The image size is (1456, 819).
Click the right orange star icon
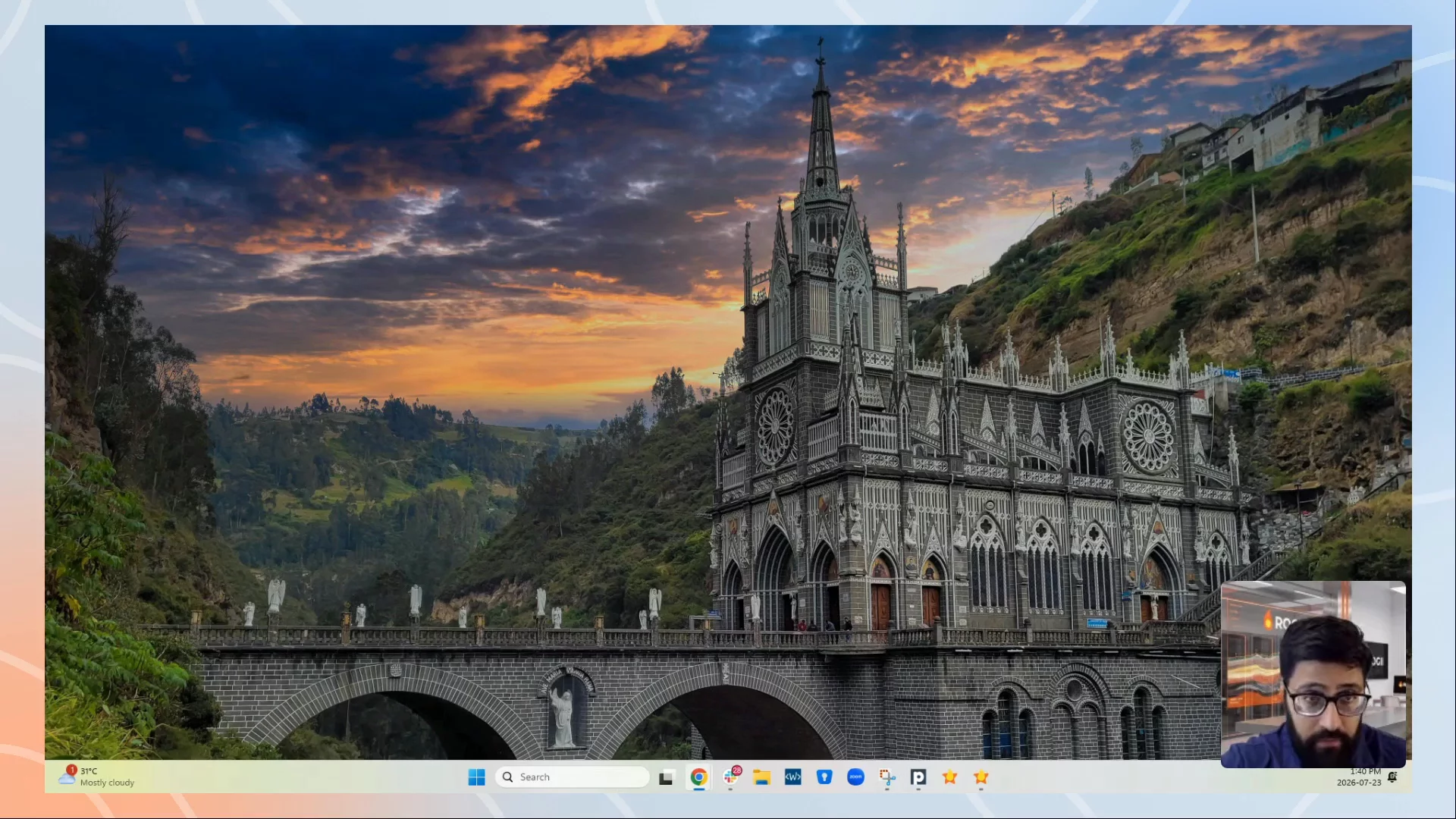(x=981, y=777)
